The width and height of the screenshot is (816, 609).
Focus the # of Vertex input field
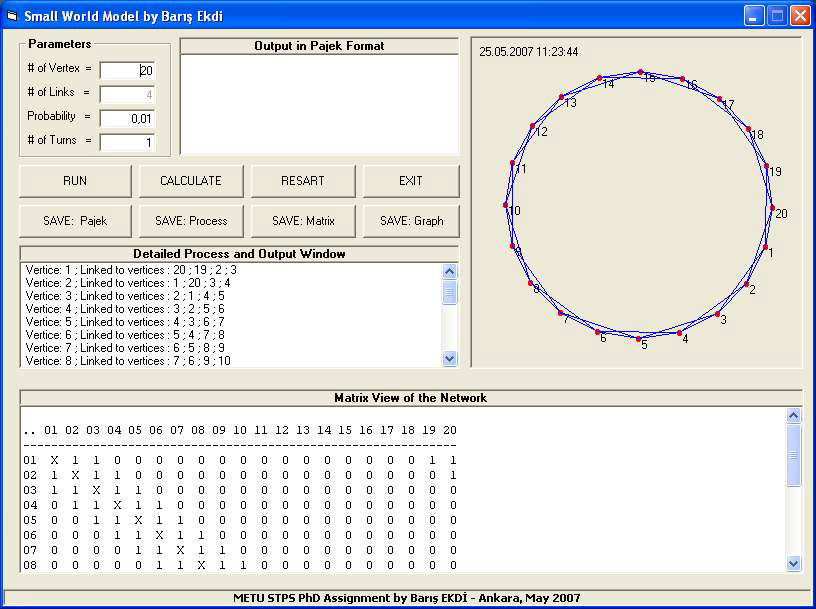[127, 70]
